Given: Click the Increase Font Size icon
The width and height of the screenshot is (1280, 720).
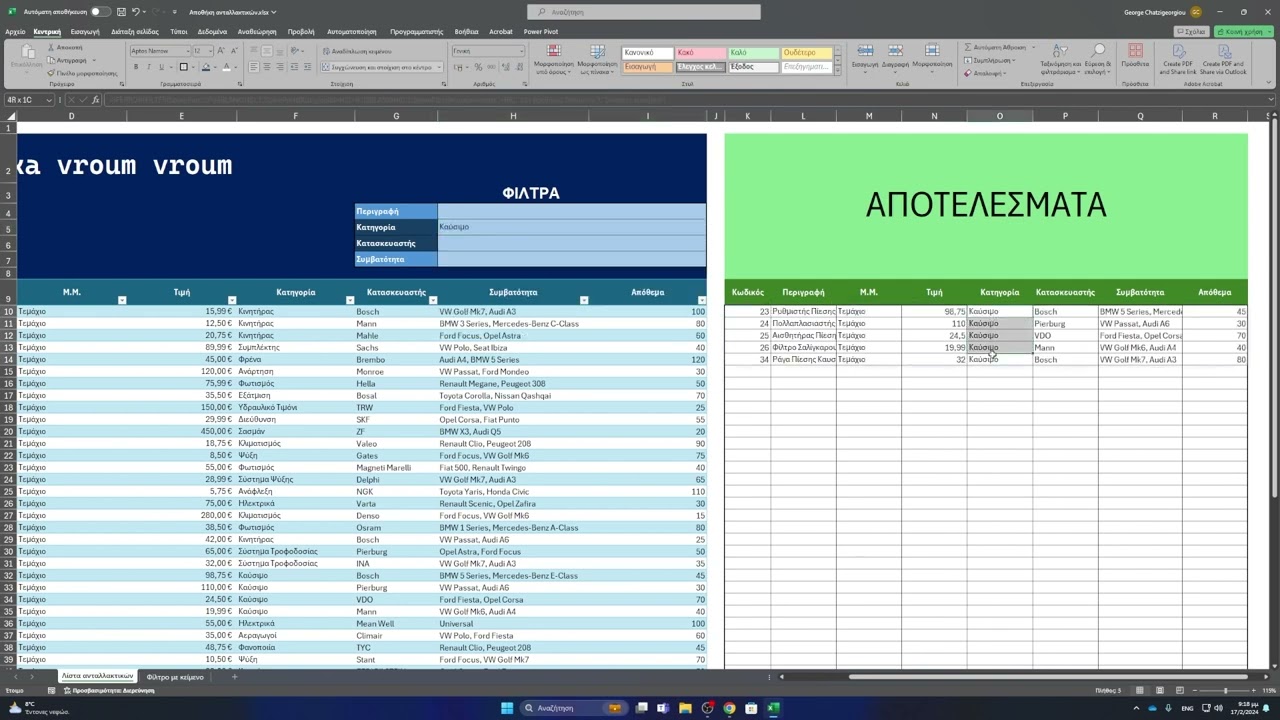Looking at the screenshot, I should coord(220,51).
